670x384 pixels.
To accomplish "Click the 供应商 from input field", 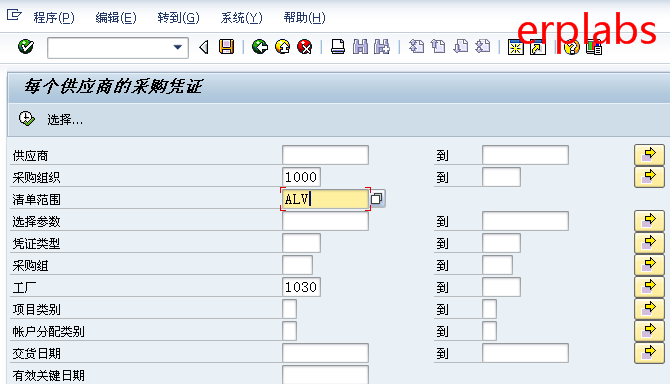I will coord(325,155).
